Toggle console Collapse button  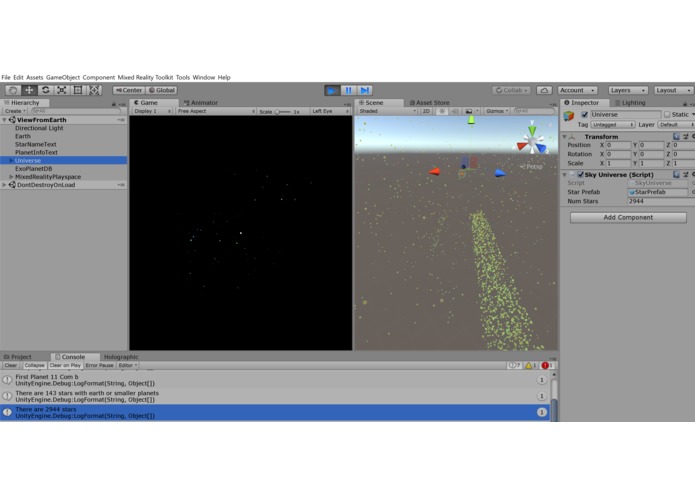pyautogui.click(x=35, y=366)
